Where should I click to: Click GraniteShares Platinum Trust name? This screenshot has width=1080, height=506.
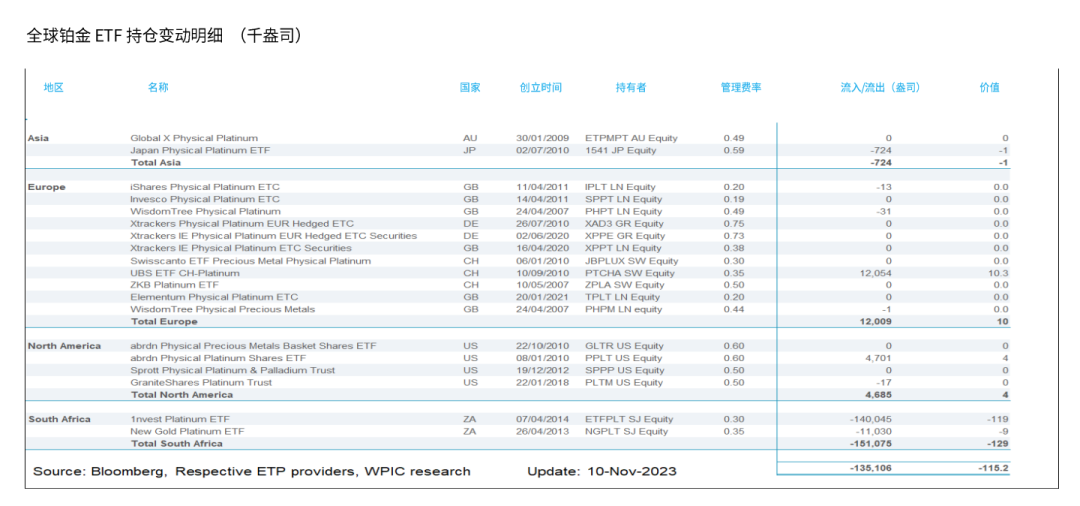point(201,383)
